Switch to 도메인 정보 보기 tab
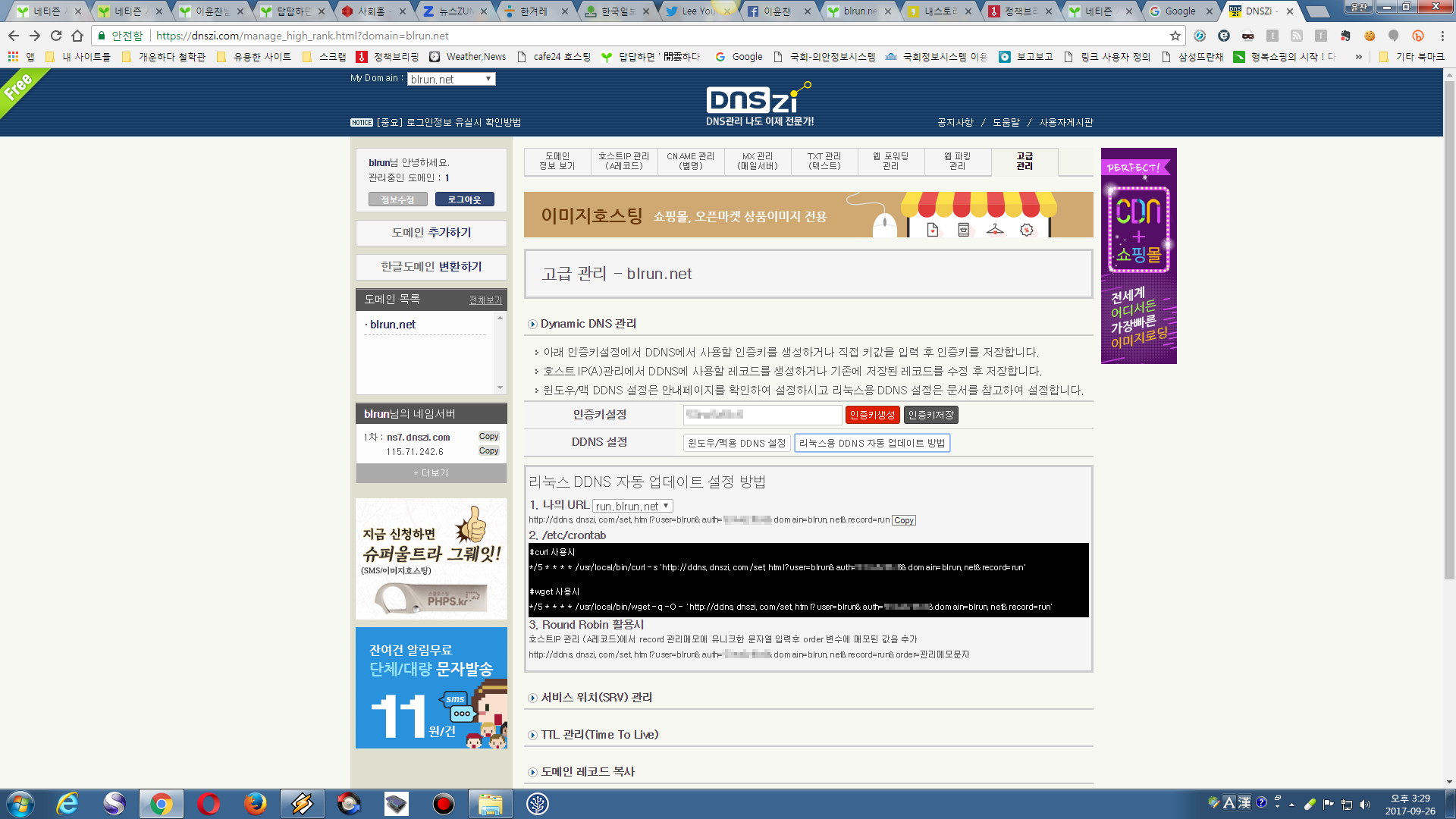The width and height of the screenshot is (1456, 819). (x=557, y=162)
